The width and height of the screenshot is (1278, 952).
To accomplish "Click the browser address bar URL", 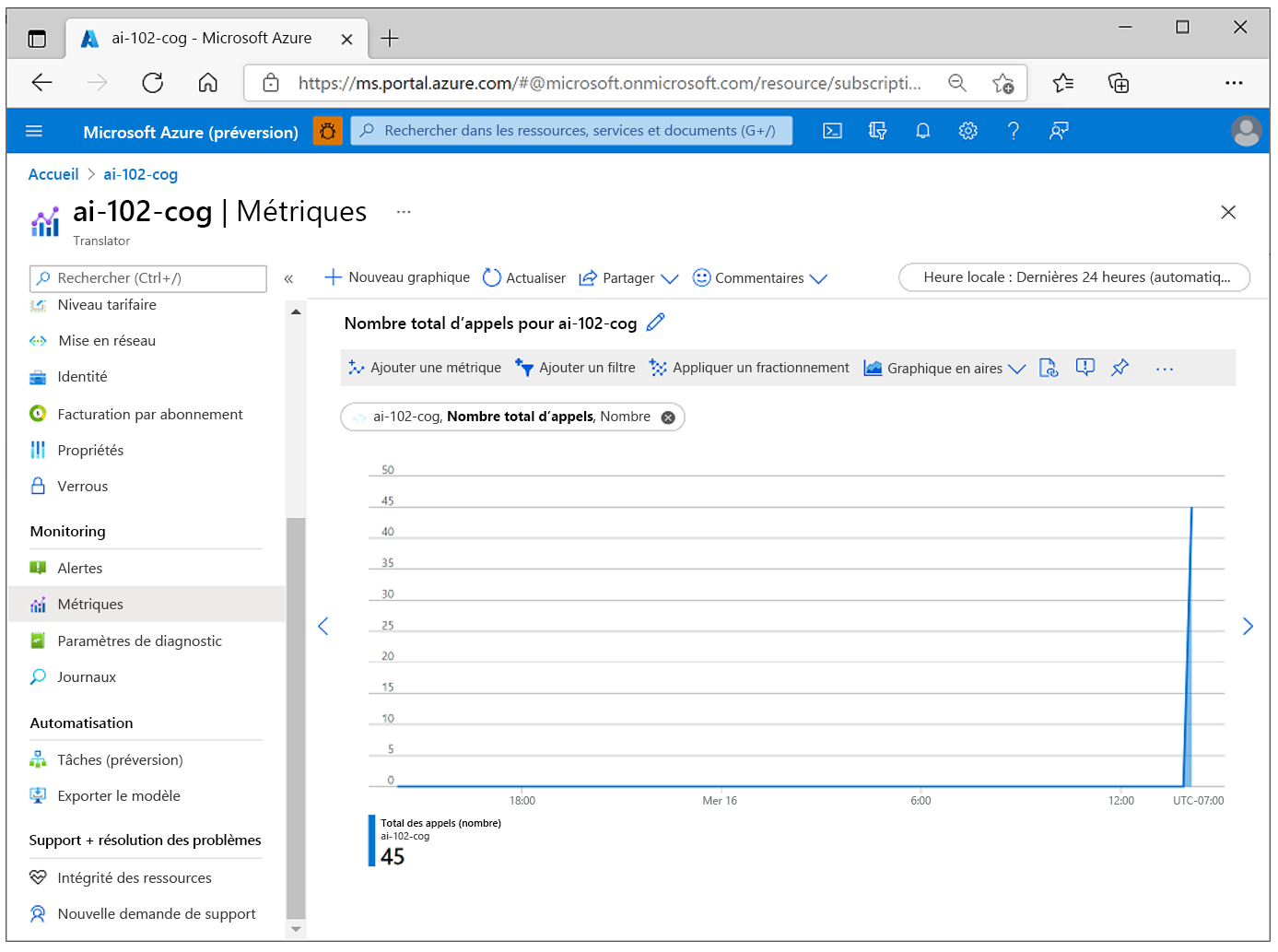I will click(x=609, y=83).
